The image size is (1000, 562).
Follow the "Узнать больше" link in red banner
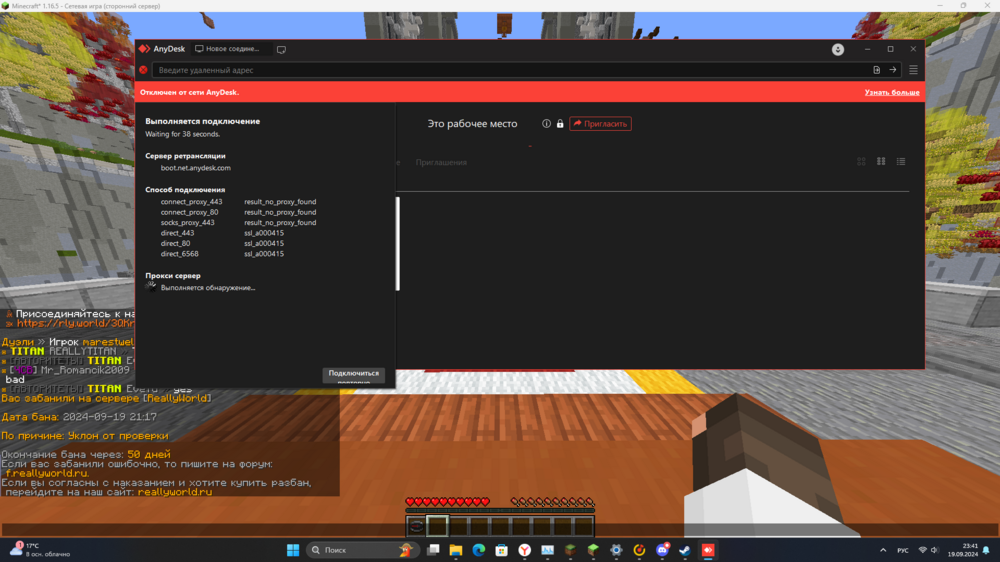tap(892, 92)
